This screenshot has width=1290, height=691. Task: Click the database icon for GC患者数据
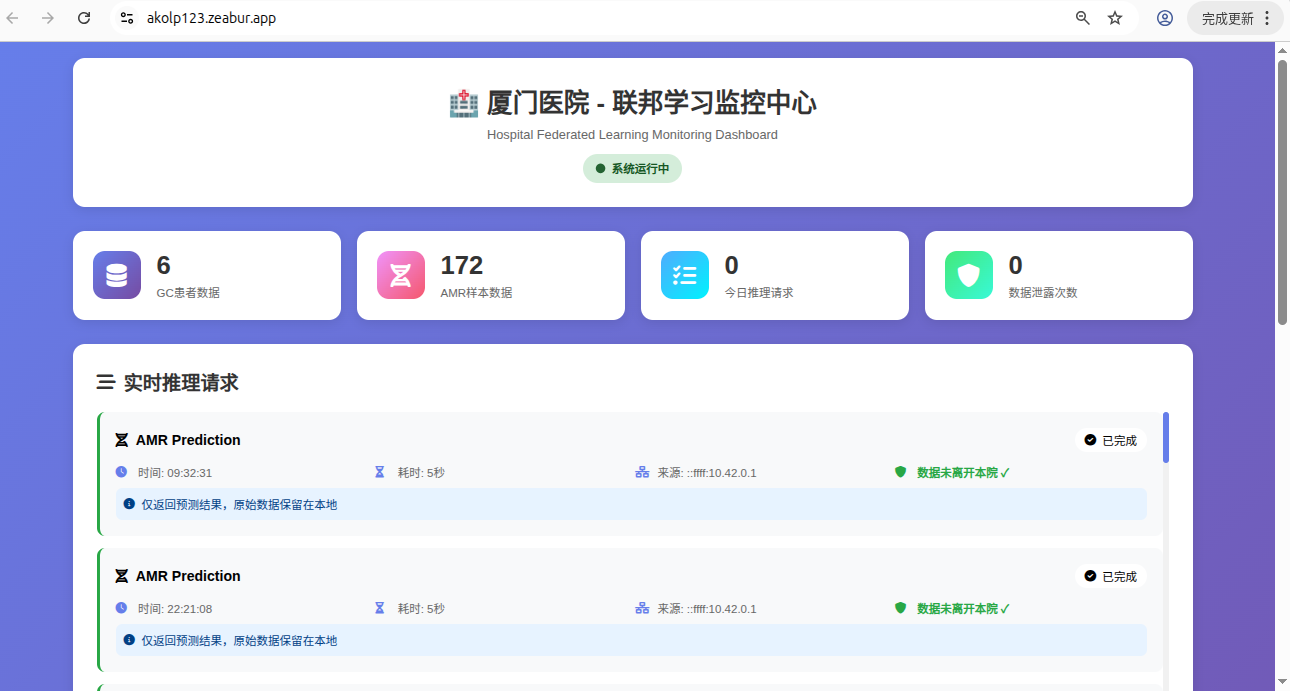pos(117,275)
